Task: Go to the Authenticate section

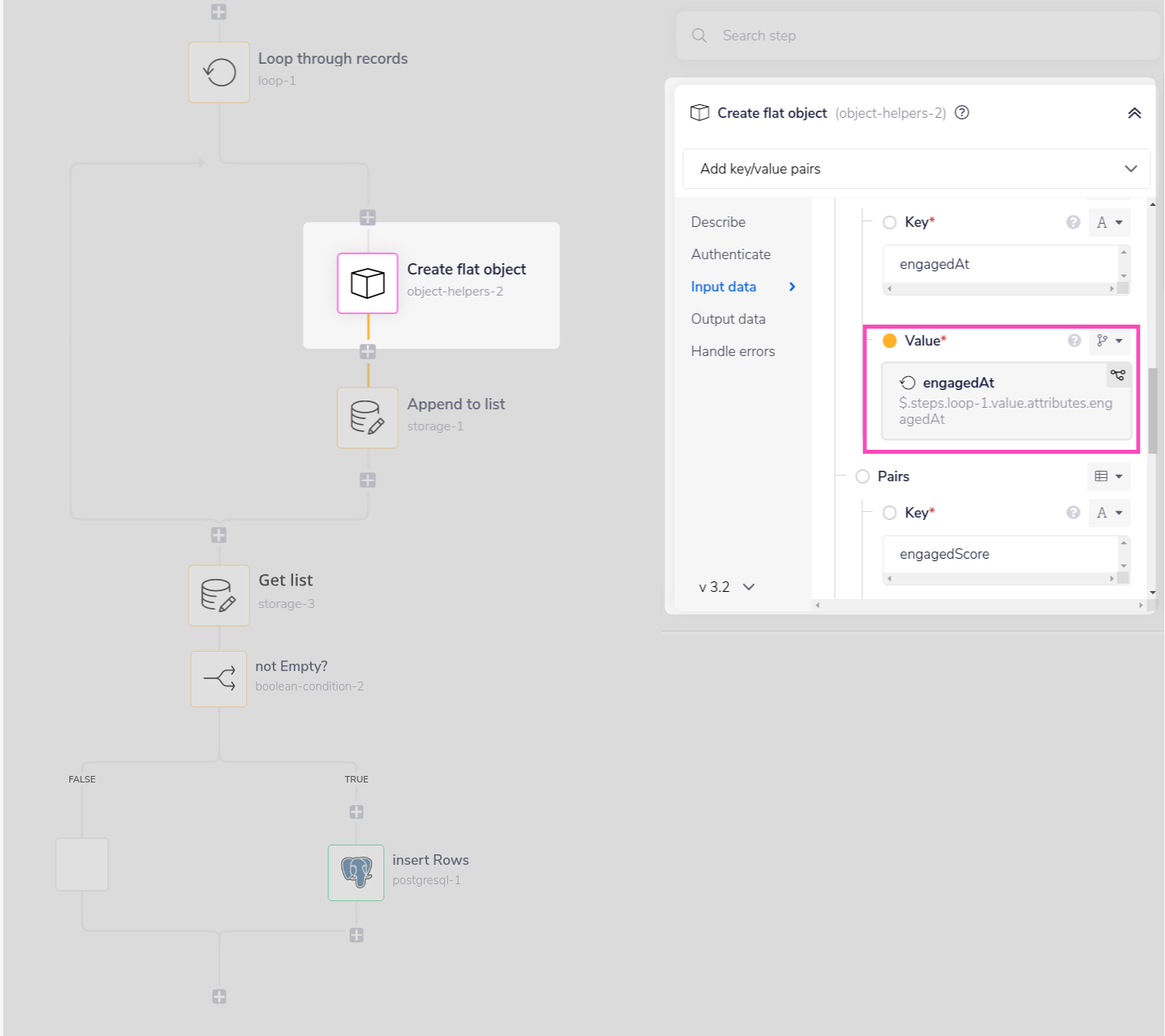Action: coord(731,254)
